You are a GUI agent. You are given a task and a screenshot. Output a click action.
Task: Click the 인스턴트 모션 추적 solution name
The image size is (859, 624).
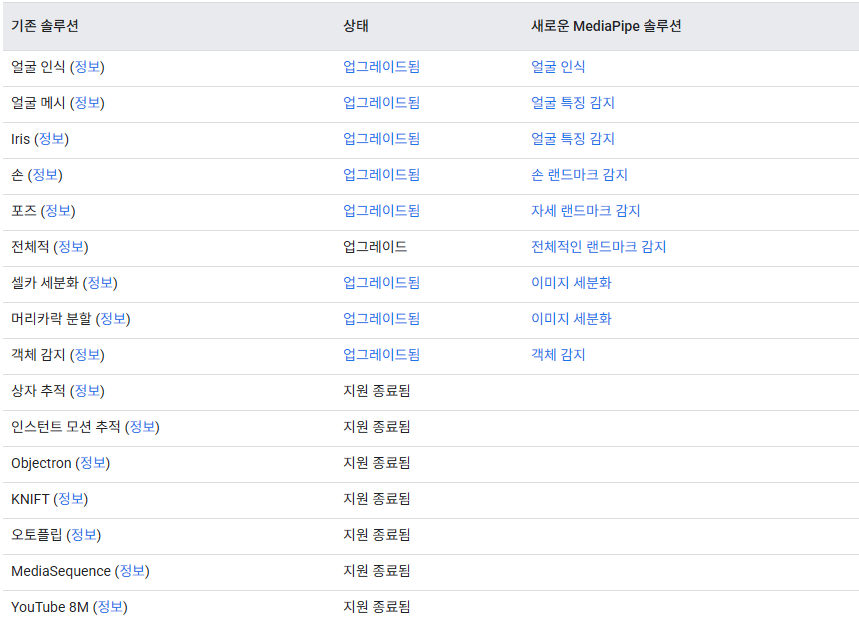[x=66, y=427]
